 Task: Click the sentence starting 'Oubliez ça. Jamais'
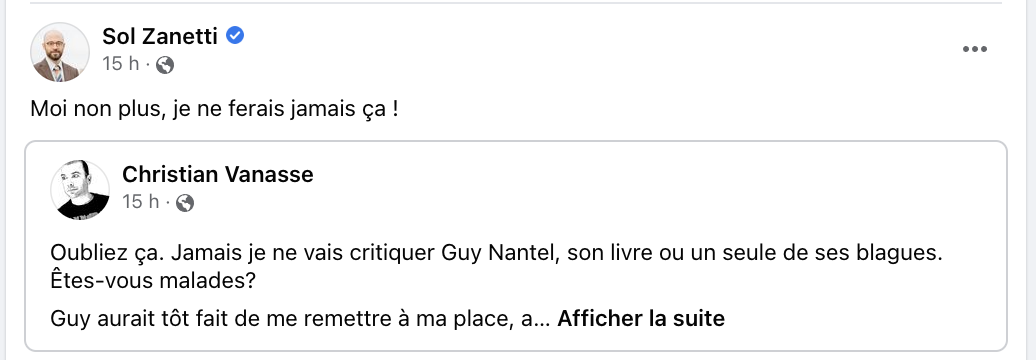(496, 254)
